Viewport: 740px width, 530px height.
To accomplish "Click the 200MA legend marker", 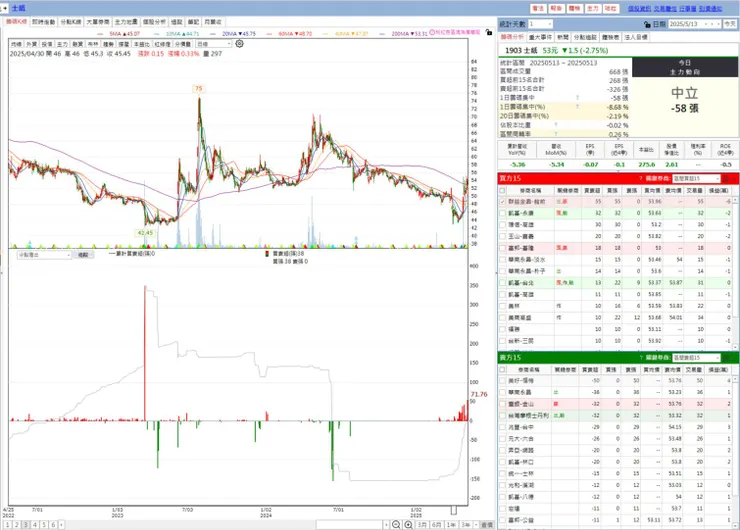I will 382,34.
